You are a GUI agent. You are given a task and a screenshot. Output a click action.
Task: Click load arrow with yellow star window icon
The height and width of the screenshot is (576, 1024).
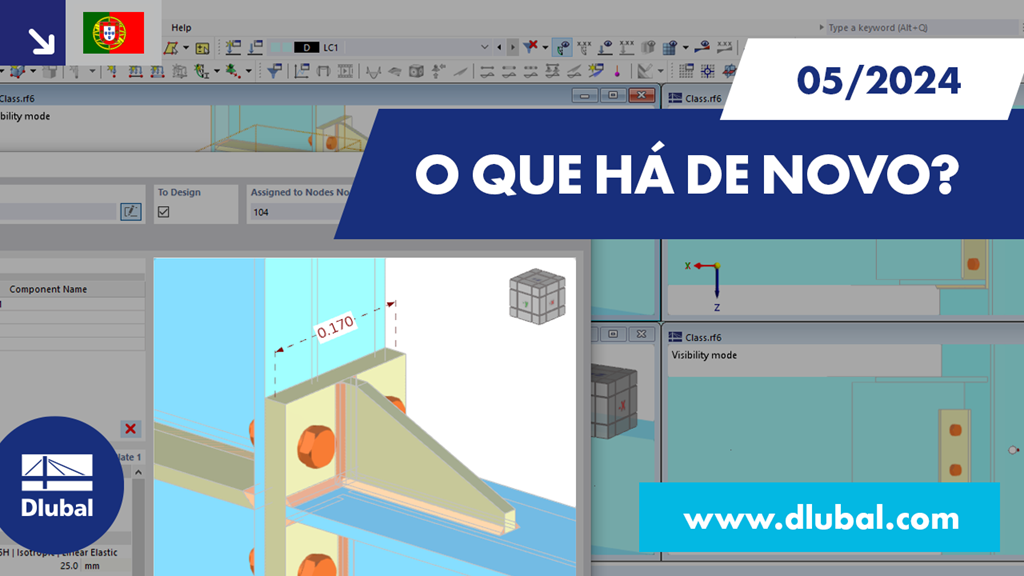[x=233, y=47]
